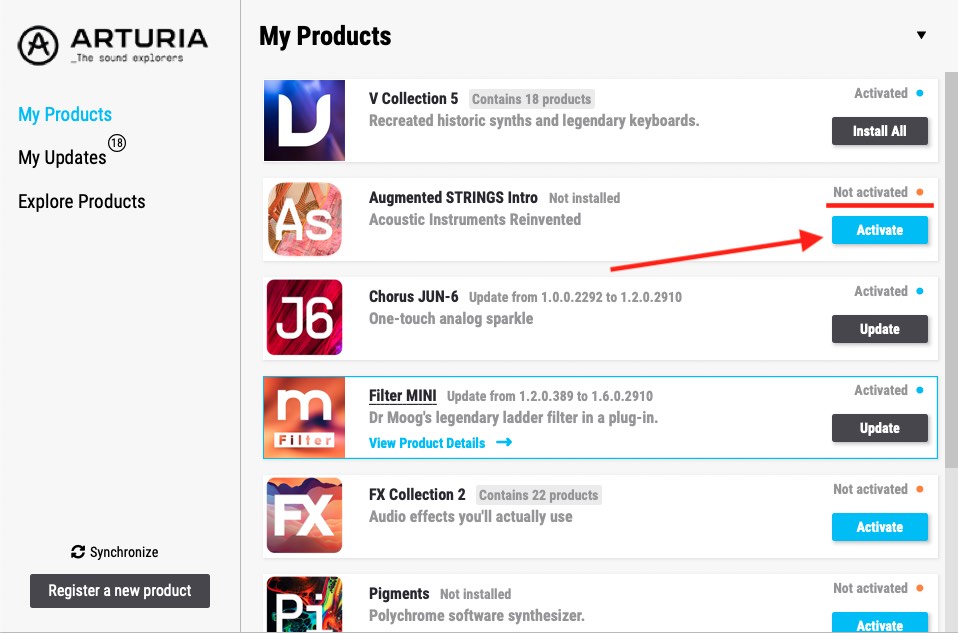
Task: Click 'Audio effects you'll actually use' description
Action: pyautogui.click(x=470, y=517)
